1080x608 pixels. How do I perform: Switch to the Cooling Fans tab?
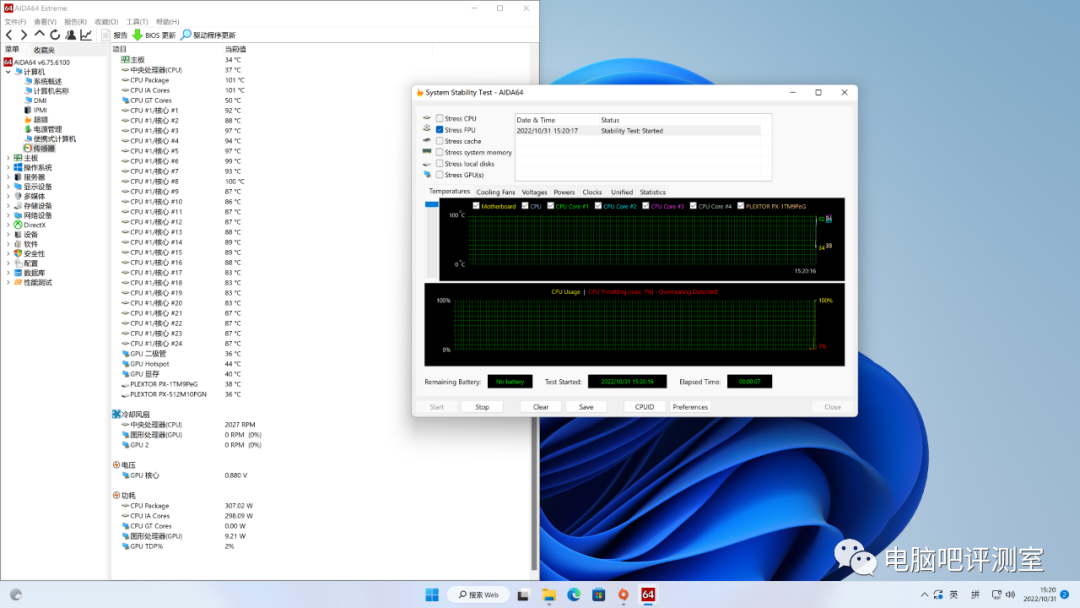495,192
